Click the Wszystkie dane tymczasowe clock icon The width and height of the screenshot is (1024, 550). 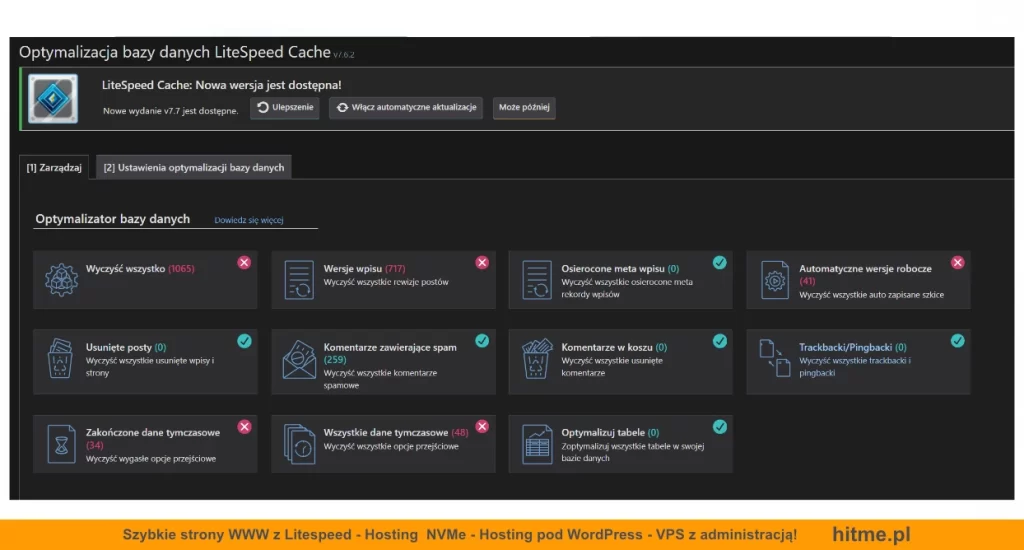tap(300, 444)
